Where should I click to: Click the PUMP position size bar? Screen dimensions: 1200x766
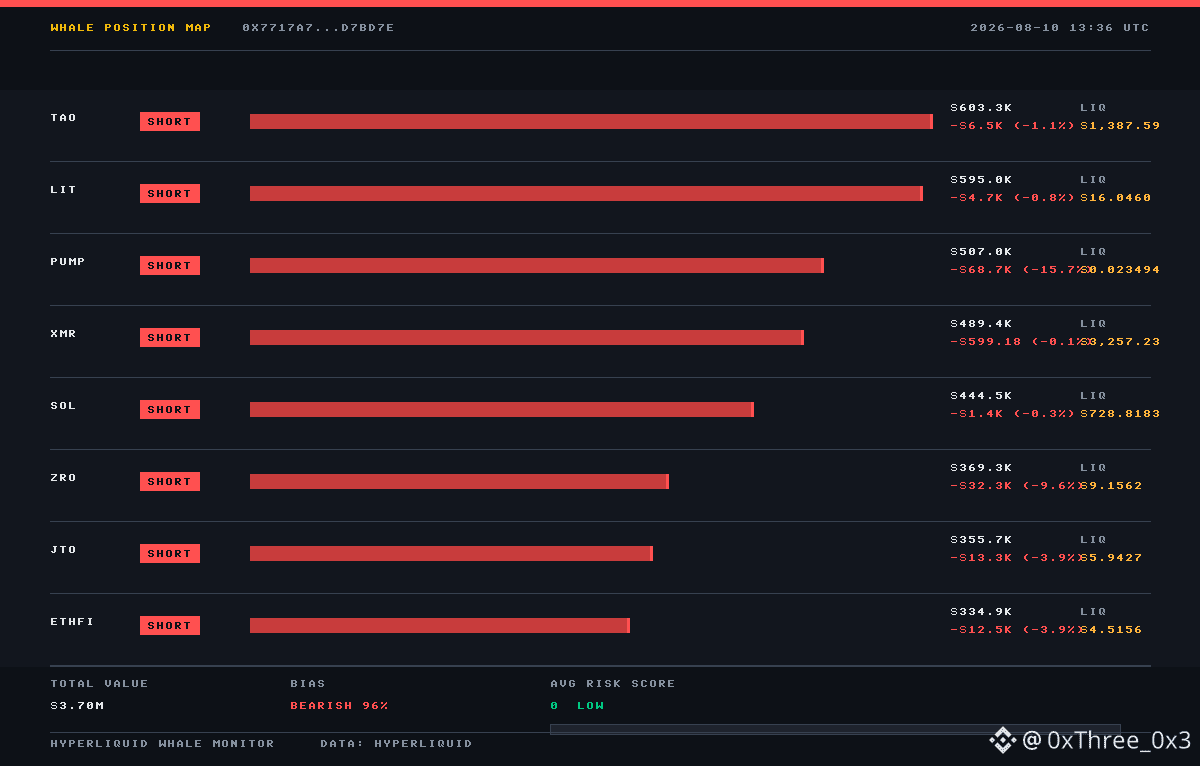point(537,266)
